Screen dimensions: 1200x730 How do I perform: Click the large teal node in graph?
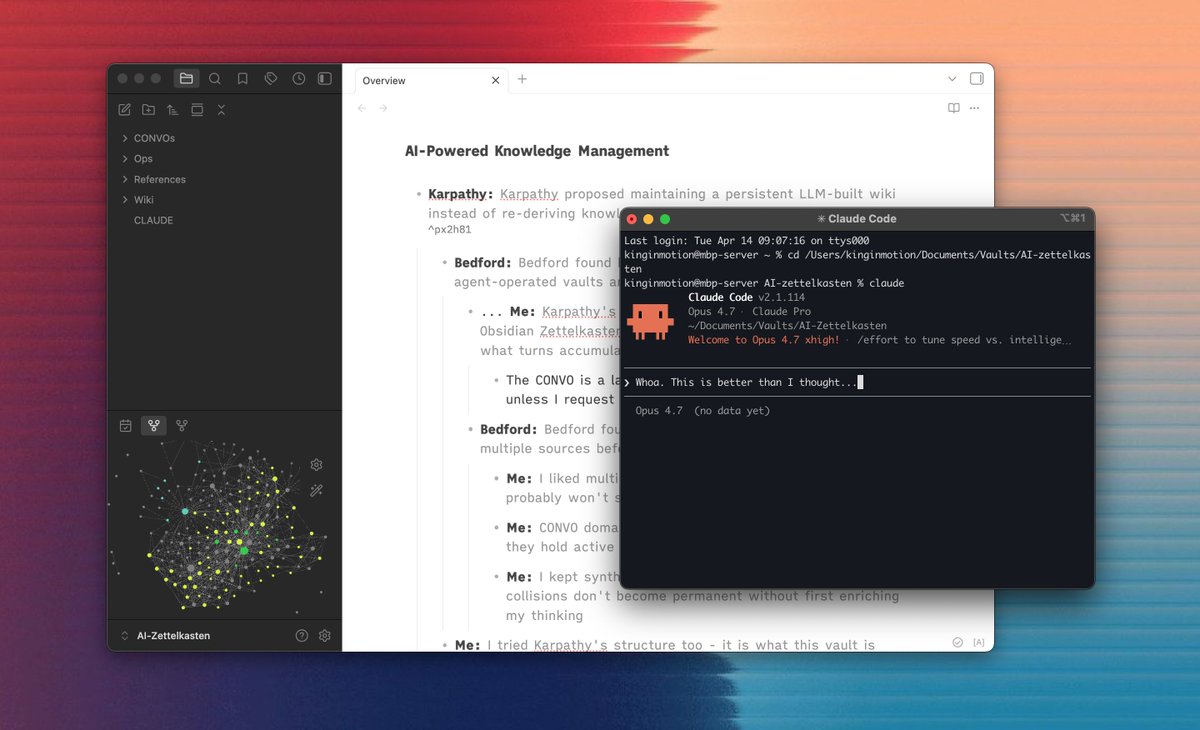184,511
